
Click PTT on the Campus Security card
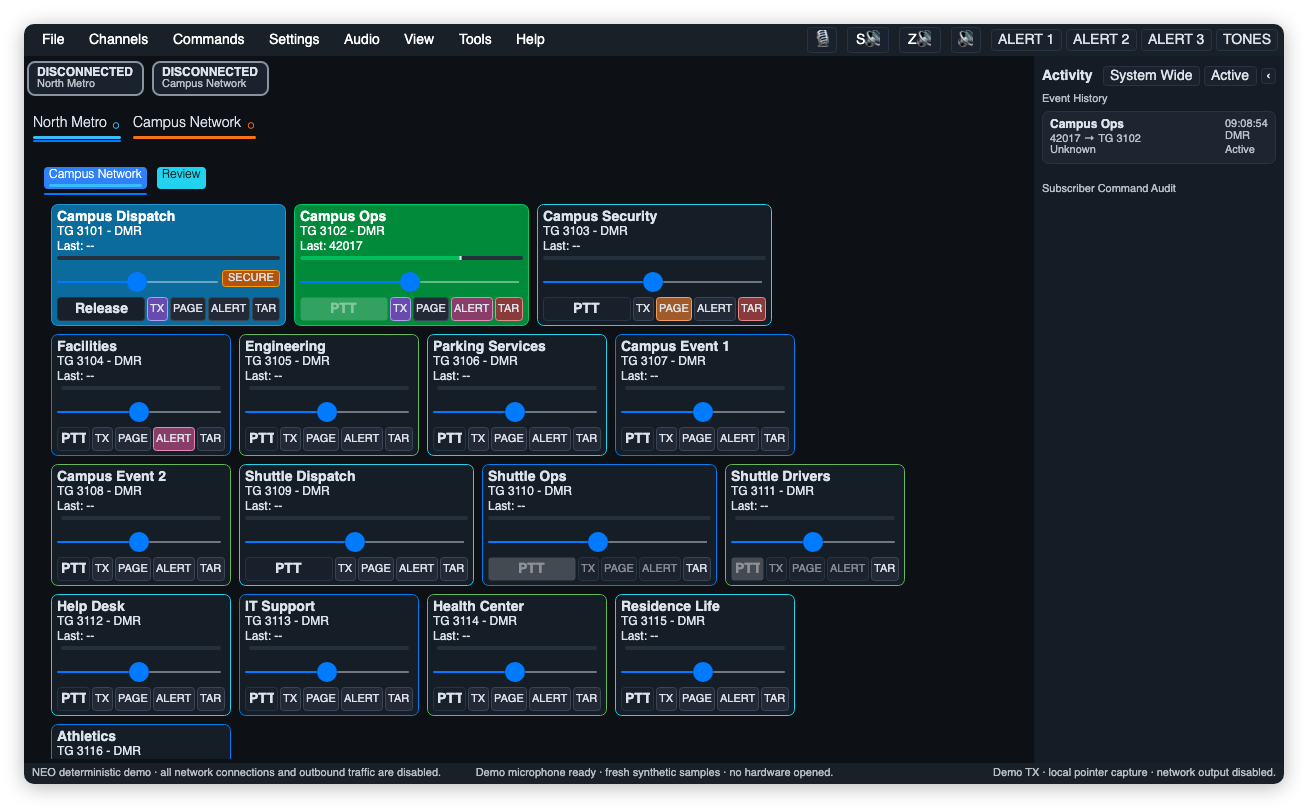[587, 308]
